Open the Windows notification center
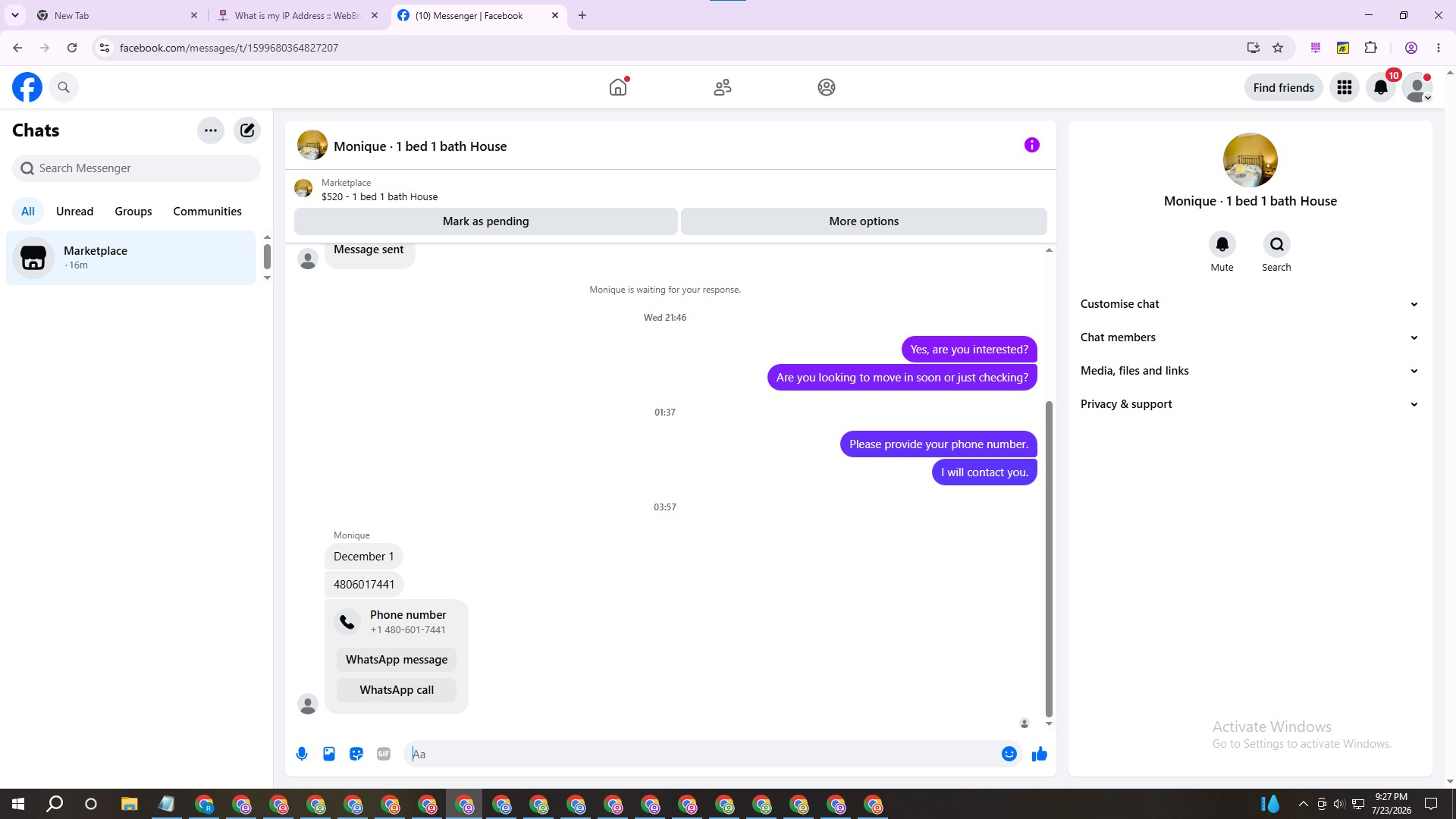The image size is (1456, 819). (1431, 804)
